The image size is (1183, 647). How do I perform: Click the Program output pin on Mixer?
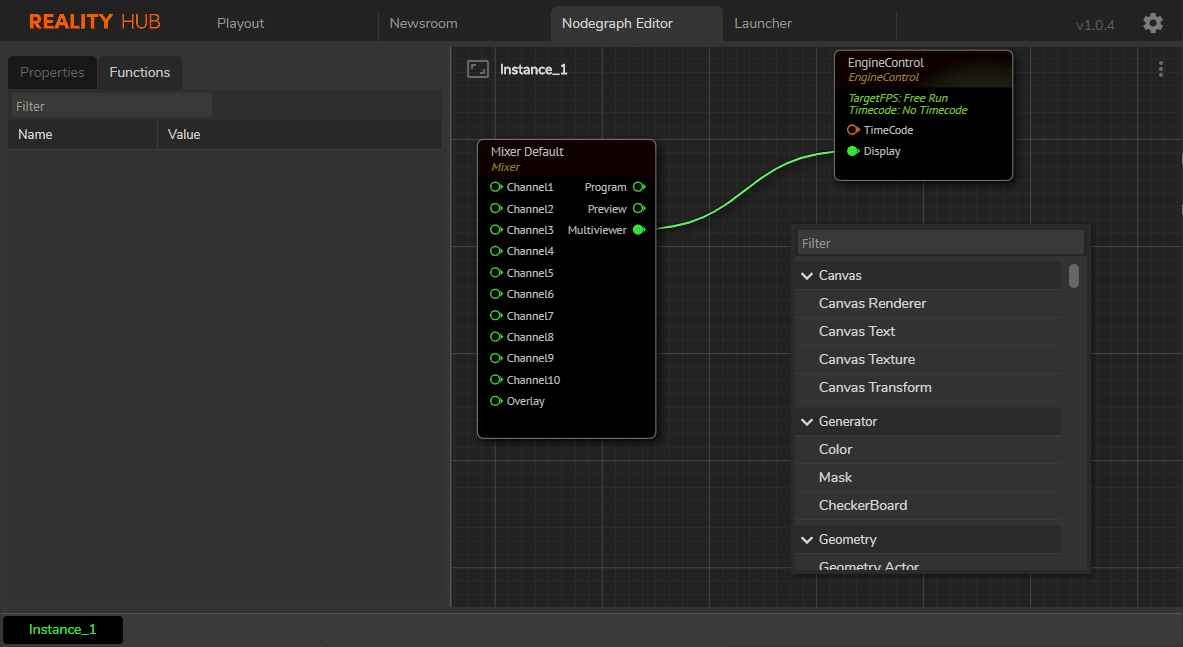click(x=639, y=187)
